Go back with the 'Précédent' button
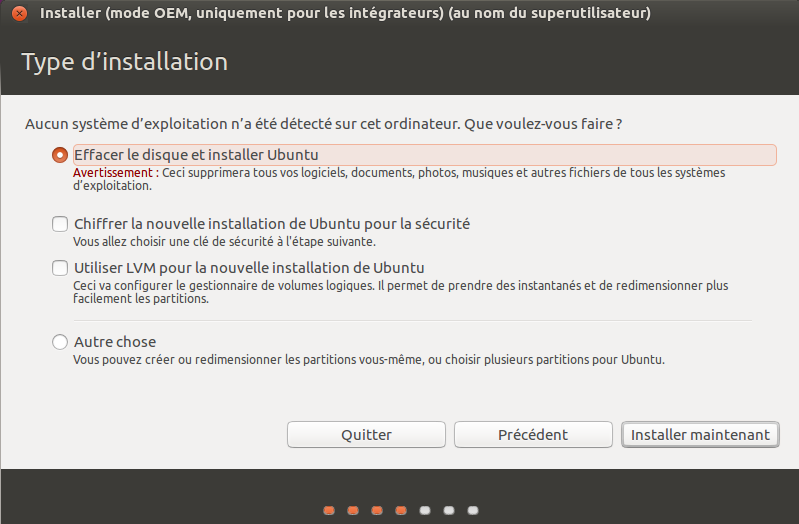799x524 pixels. click(x=533, y=434)
